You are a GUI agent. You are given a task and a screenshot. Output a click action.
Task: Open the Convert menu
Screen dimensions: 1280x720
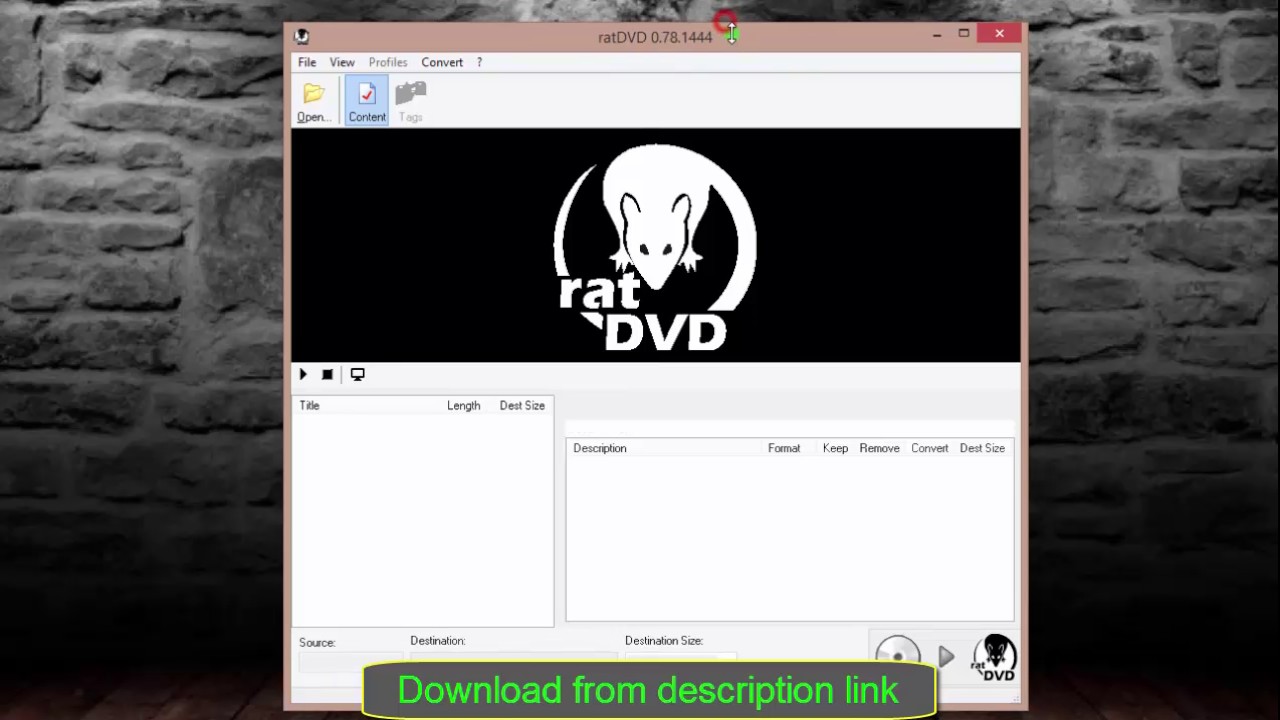click(442, 62)
